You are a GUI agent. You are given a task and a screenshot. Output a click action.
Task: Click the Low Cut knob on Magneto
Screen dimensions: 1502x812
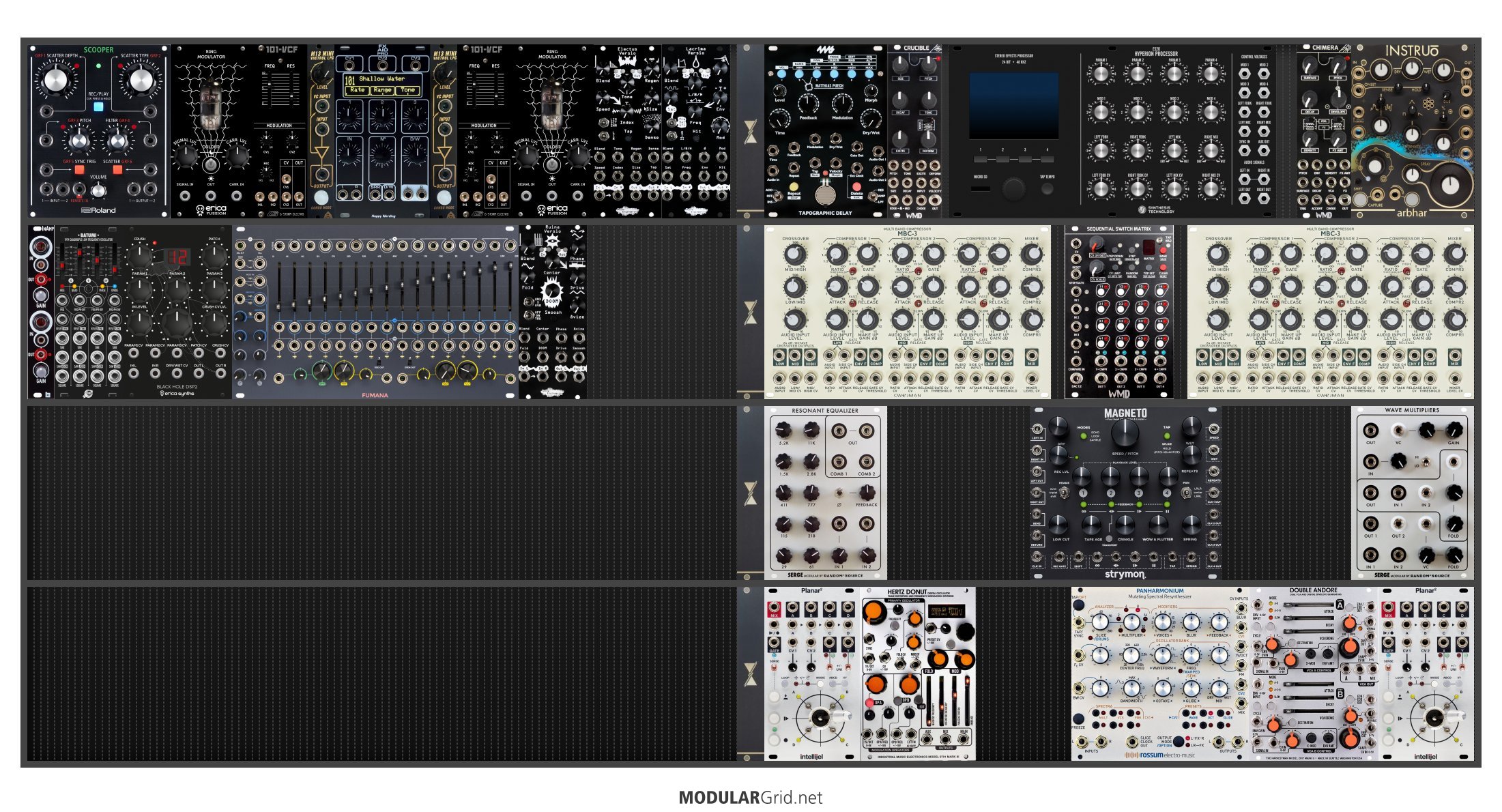[x=1059, y=525]
